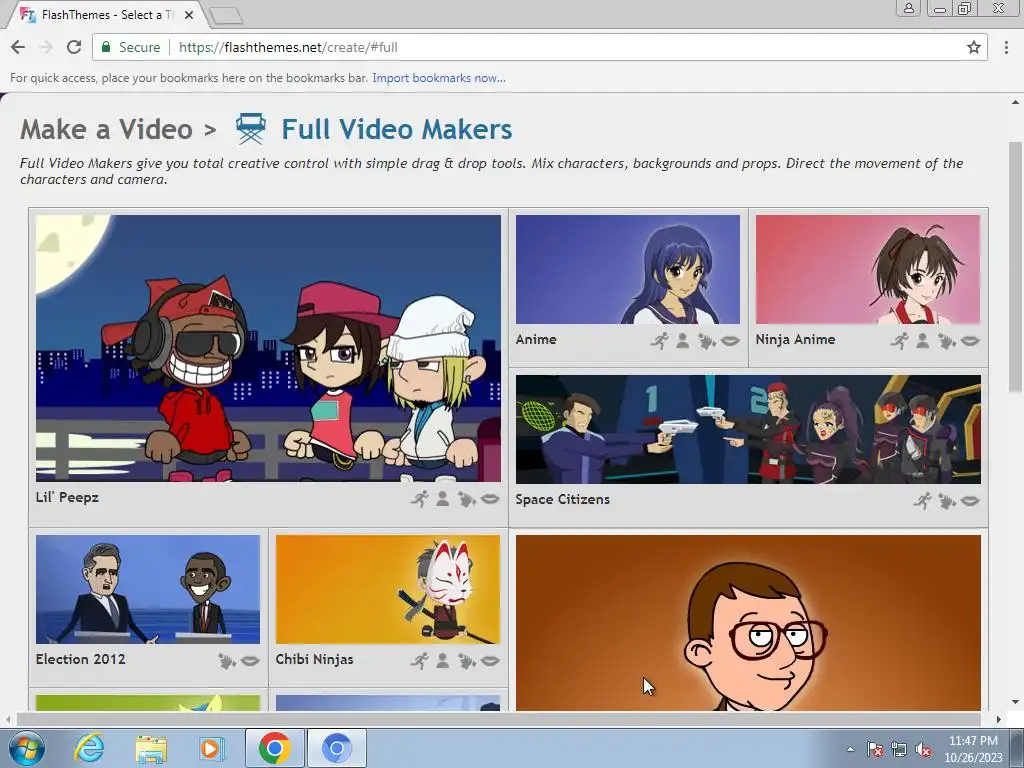The height and width of the screenshot is (768, 1024).
Task: Launch Internet Explorer from the taskbar
Action: [x=89, y=748]
